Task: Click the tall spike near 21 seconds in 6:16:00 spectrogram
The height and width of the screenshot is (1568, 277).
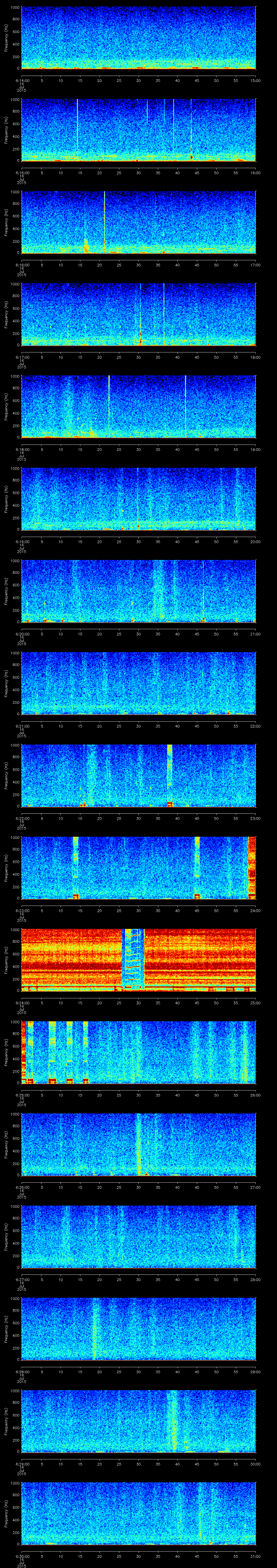Action: click(105, 219)
